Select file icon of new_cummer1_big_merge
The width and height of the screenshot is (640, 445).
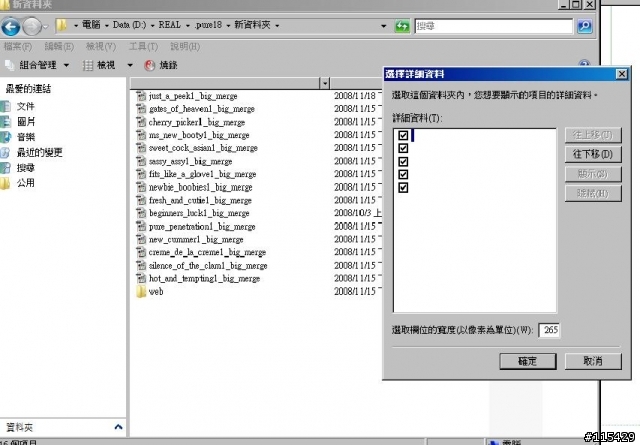tap(141, 239)
